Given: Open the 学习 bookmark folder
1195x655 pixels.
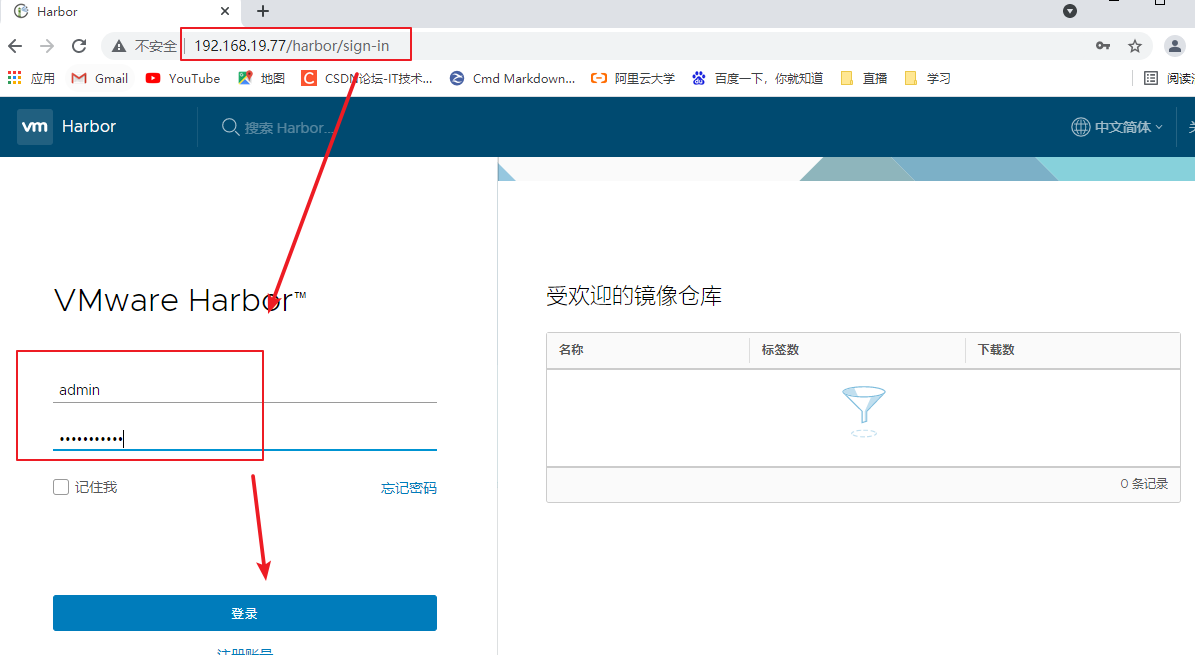Looking at the screenshot, I should point(927,78).
